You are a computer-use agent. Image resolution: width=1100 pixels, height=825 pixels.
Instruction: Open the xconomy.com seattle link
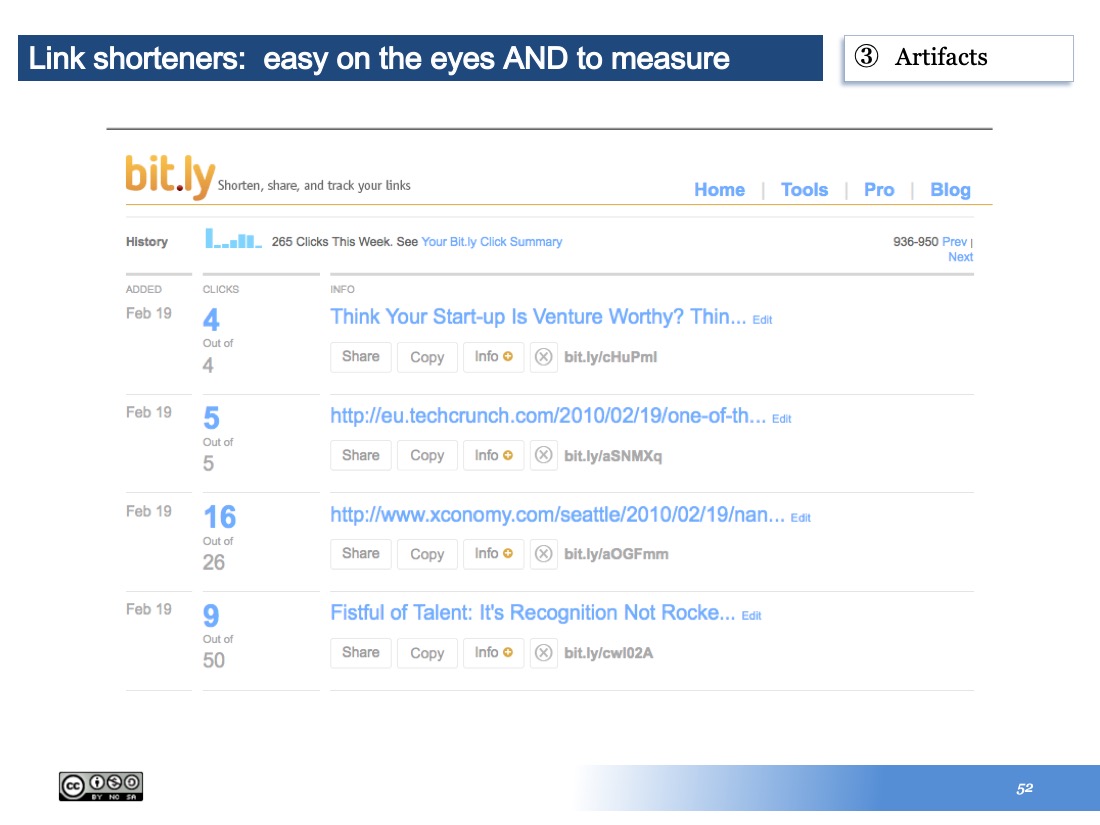click(x=558, y=515)
